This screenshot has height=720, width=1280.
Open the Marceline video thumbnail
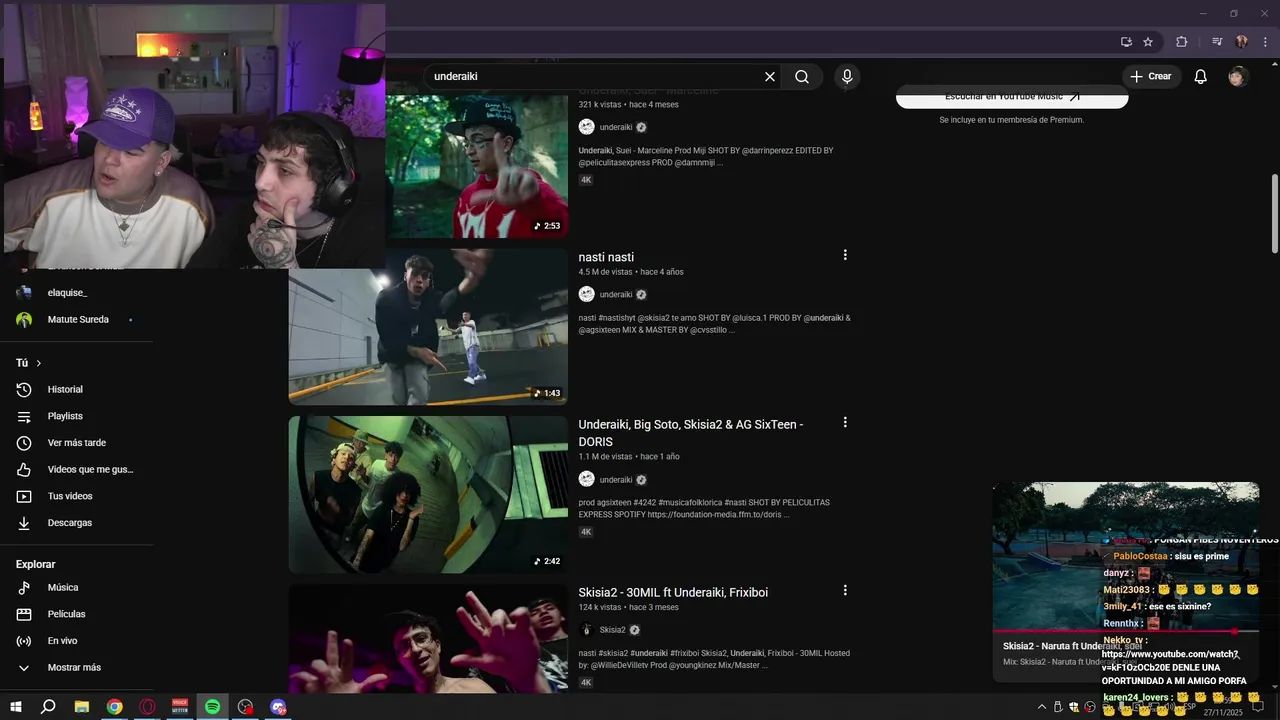pyautogui.click(x=476, y=165)
